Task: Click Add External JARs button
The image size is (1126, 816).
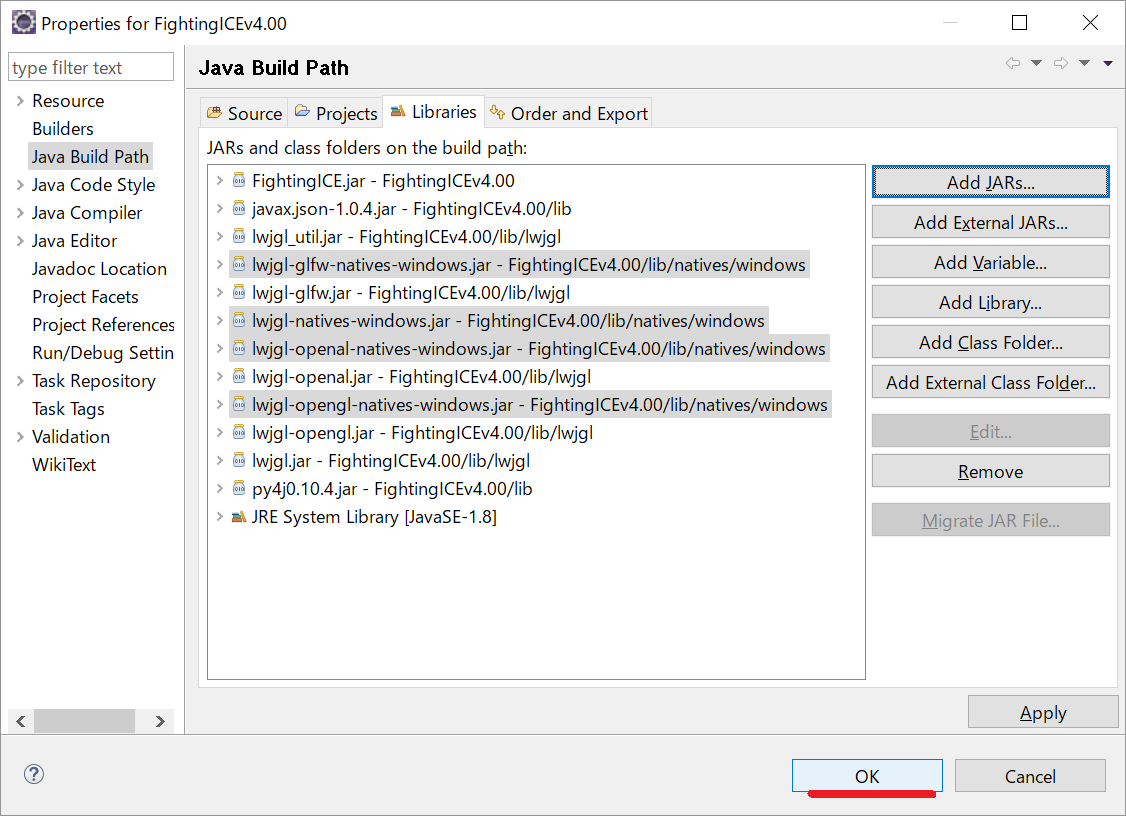Action: 990,223
